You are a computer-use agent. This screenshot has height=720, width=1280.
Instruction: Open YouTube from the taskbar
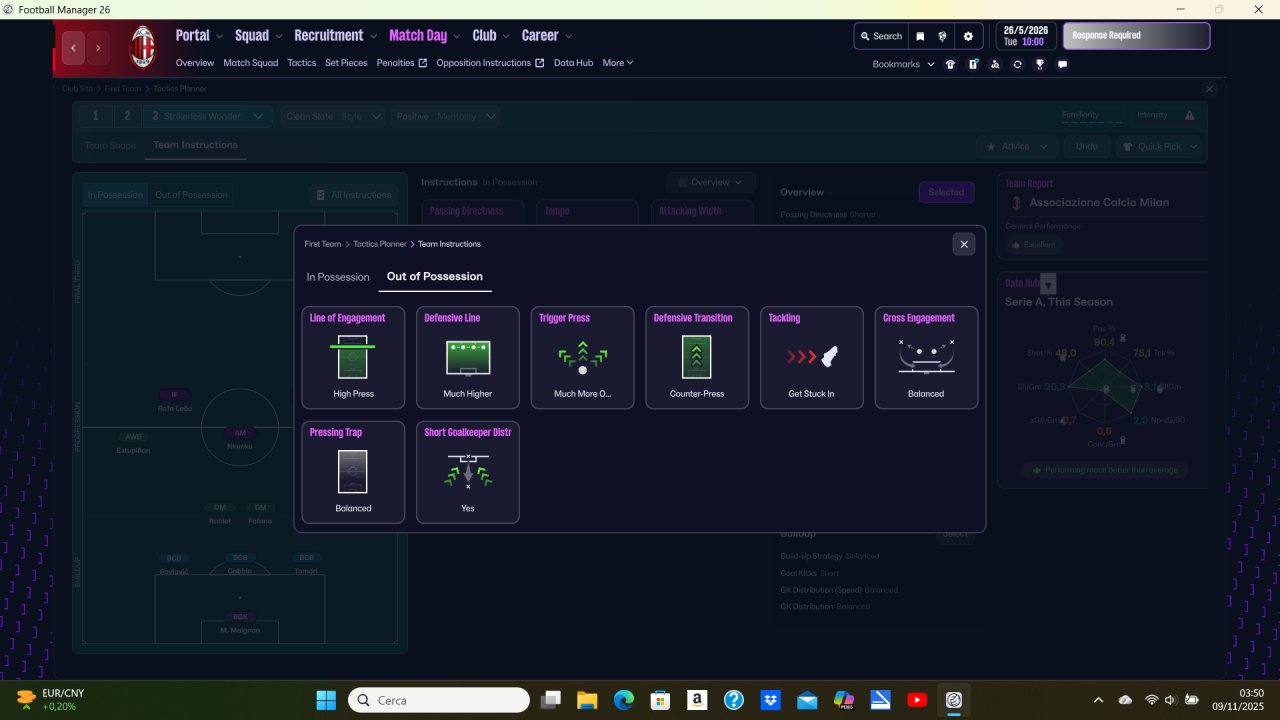coord(917,700)
